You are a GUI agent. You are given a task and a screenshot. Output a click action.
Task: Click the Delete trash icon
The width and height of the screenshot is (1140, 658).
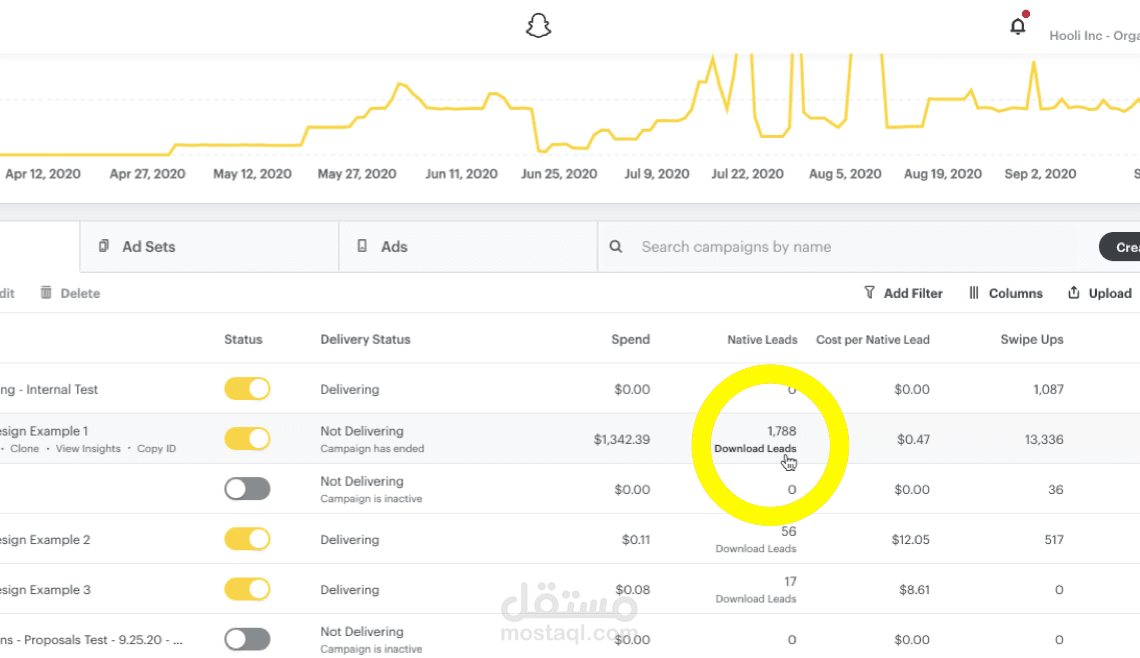click(46, 292)
